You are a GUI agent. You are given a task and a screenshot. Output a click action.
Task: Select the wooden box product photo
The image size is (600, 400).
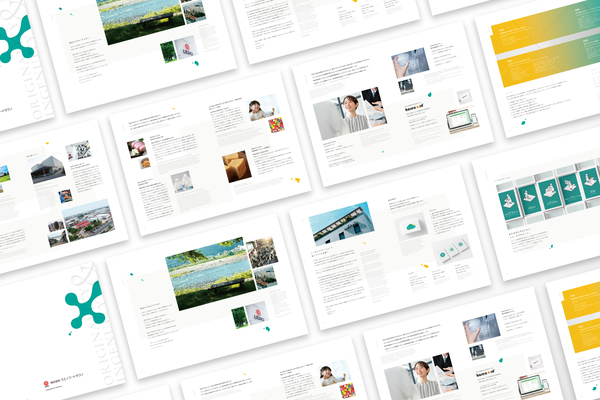click(236, 166)
